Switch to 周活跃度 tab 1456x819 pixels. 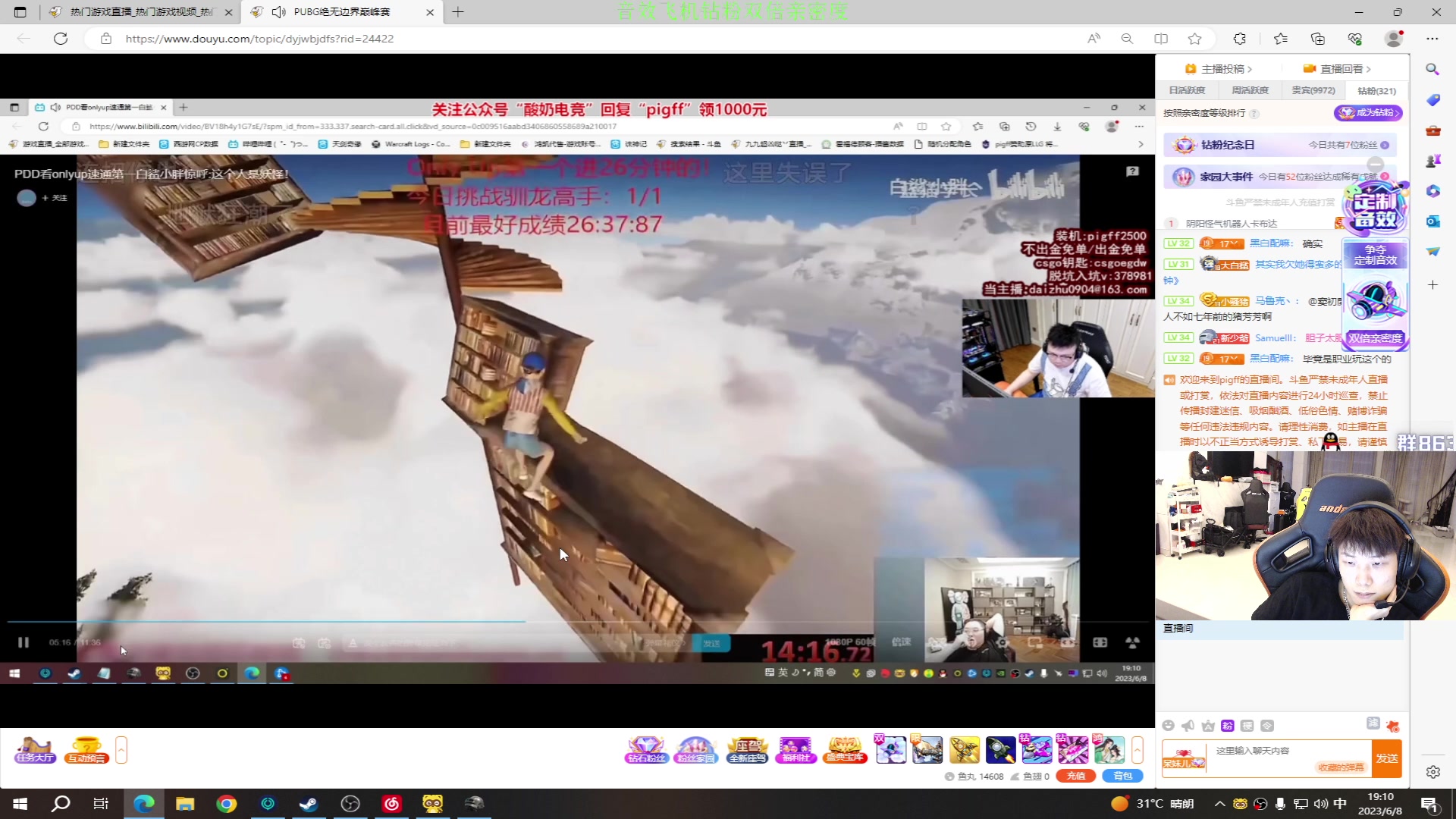(x=1250, y=90)
